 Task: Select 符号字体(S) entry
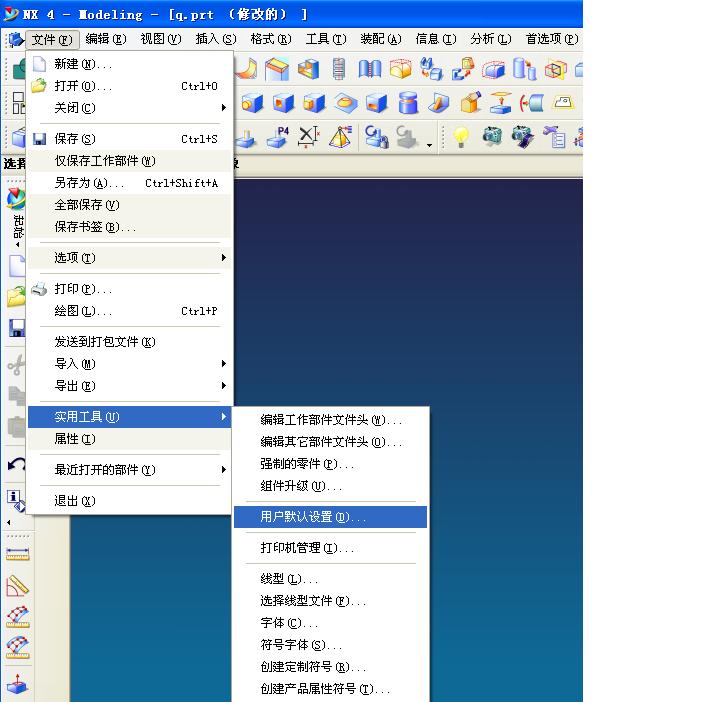[x=331, y=645]
